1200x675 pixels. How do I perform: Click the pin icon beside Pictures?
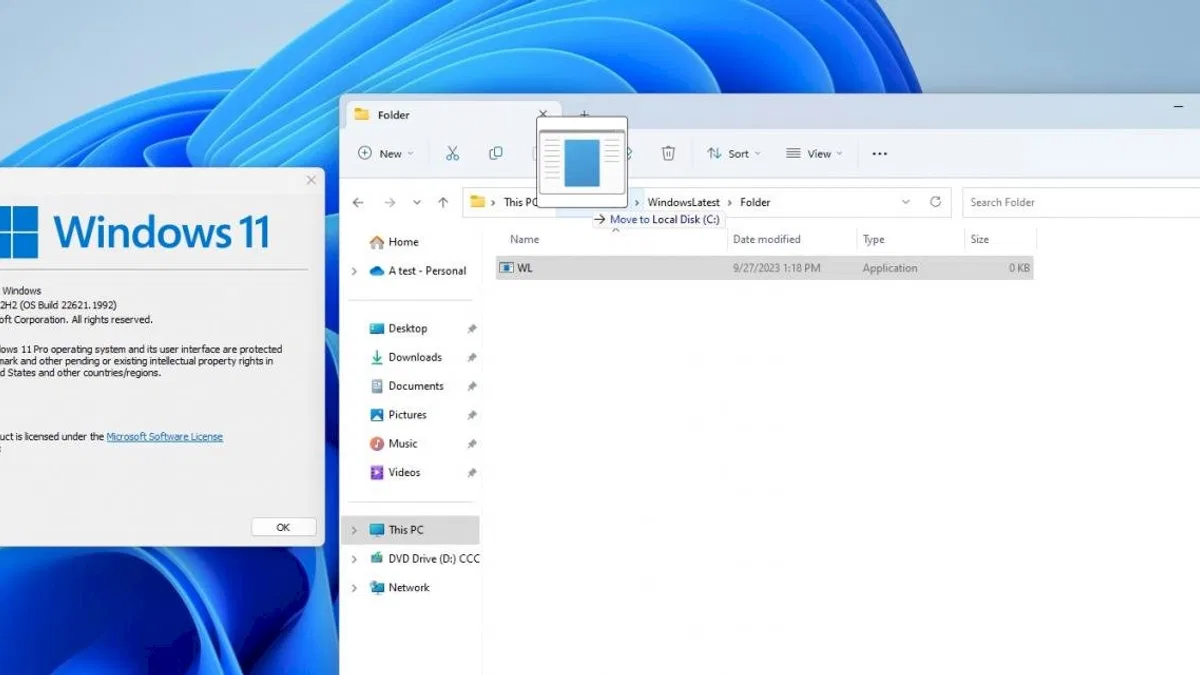(471, 415)
